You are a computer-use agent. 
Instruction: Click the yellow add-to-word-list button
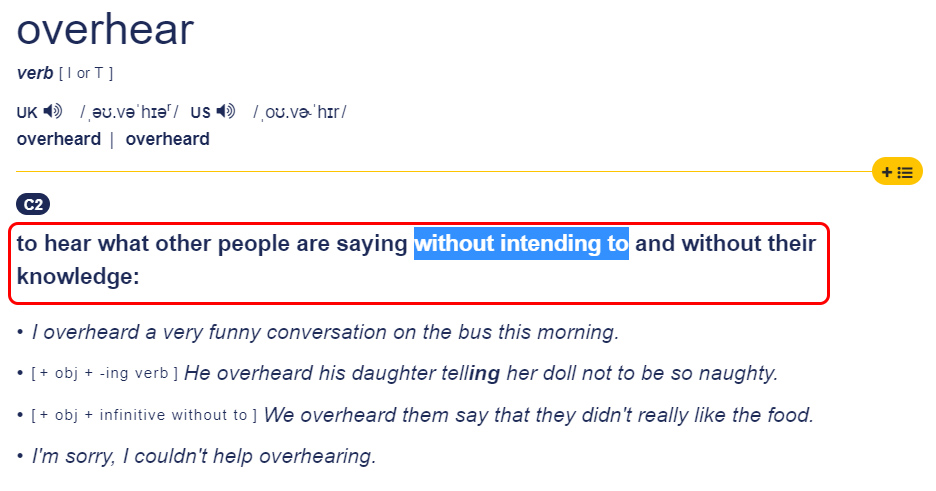(896, 172)
